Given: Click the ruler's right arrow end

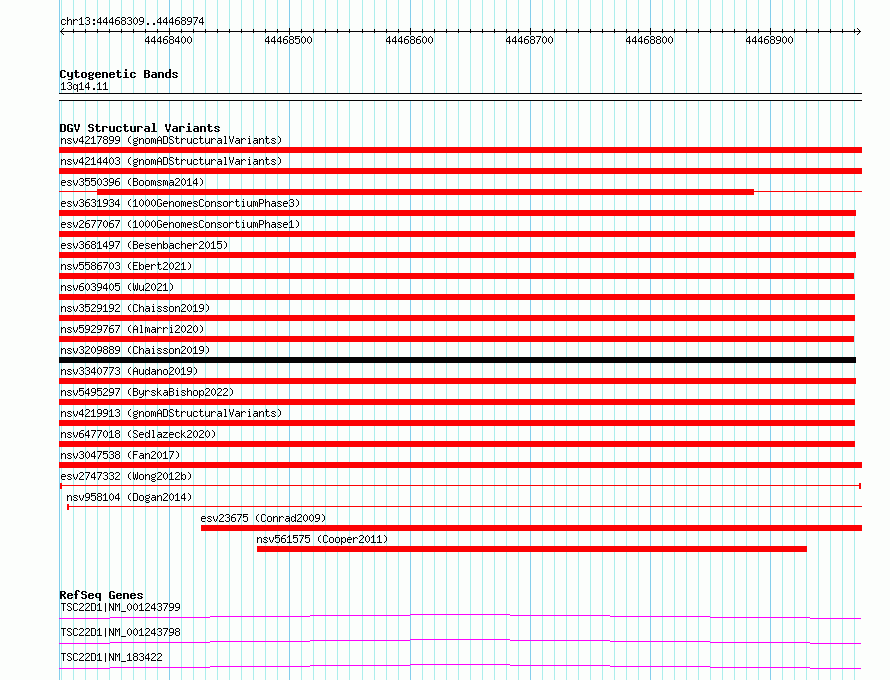Looking at the screenshot, I should (x=858, y=32).
